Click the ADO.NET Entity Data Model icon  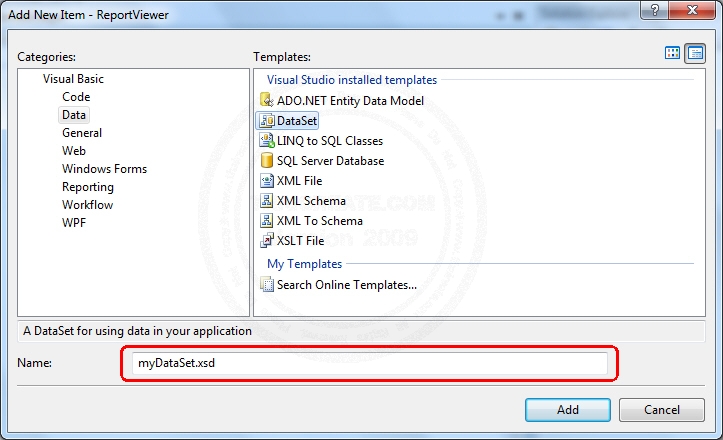[x=267, y=100]
